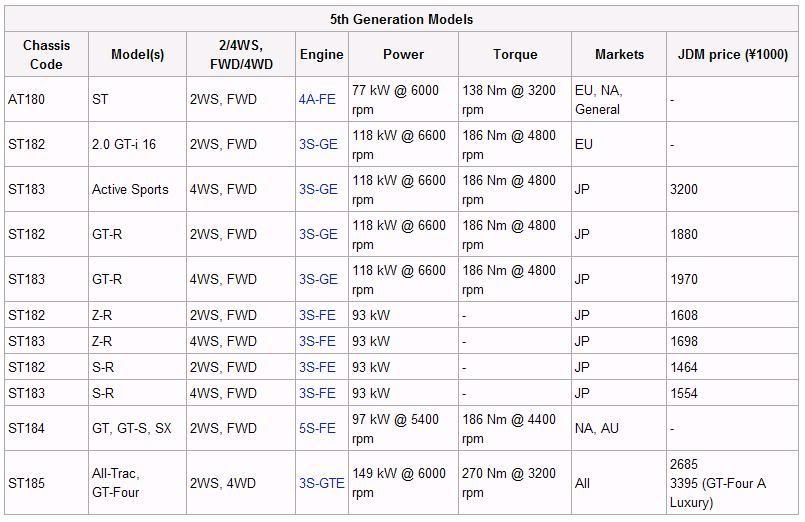Open the 4A-FE engine link
Screen dimensions: 805x522
[317, 99]
